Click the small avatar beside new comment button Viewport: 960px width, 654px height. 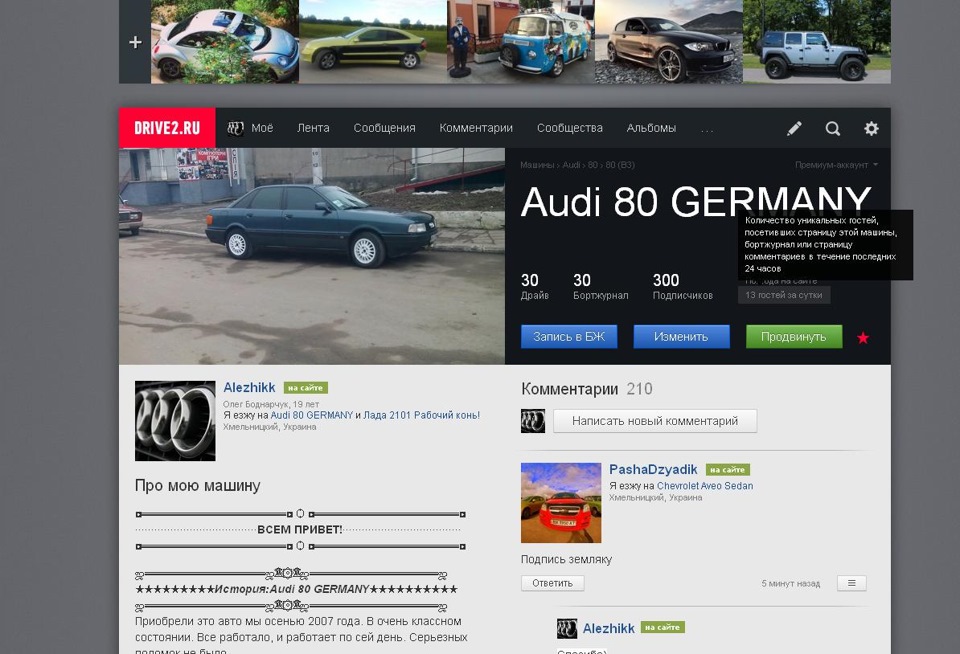click(533, 421)
